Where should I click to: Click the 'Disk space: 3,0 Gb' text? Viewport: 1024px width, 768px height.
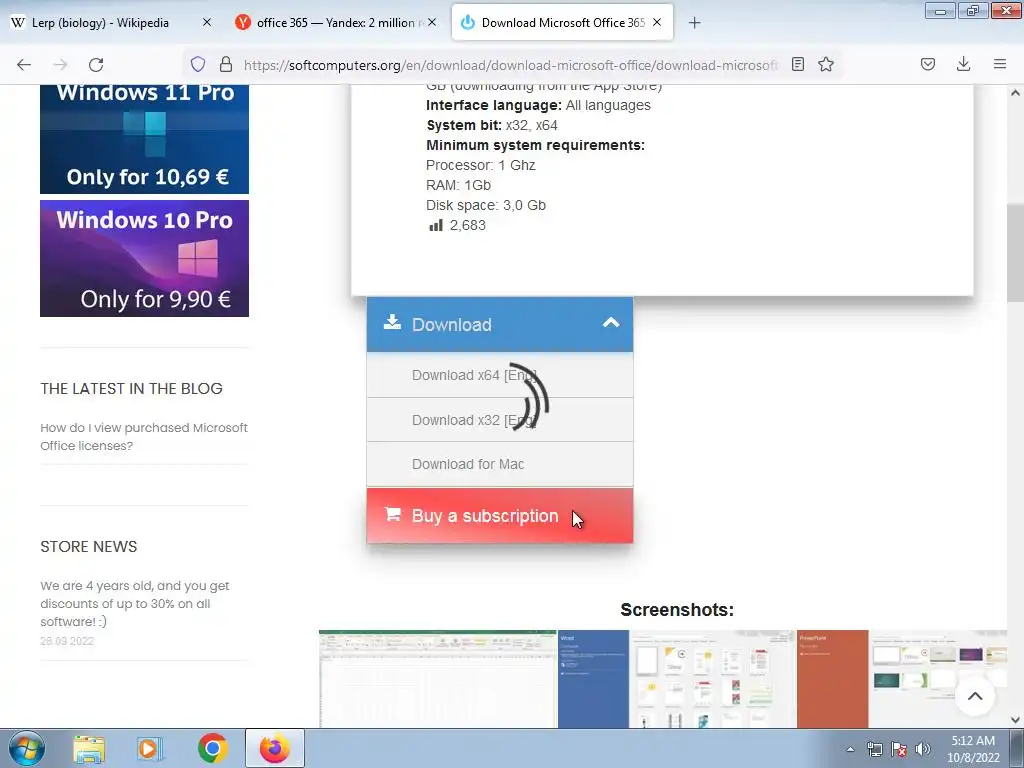(x=486, y=205)
